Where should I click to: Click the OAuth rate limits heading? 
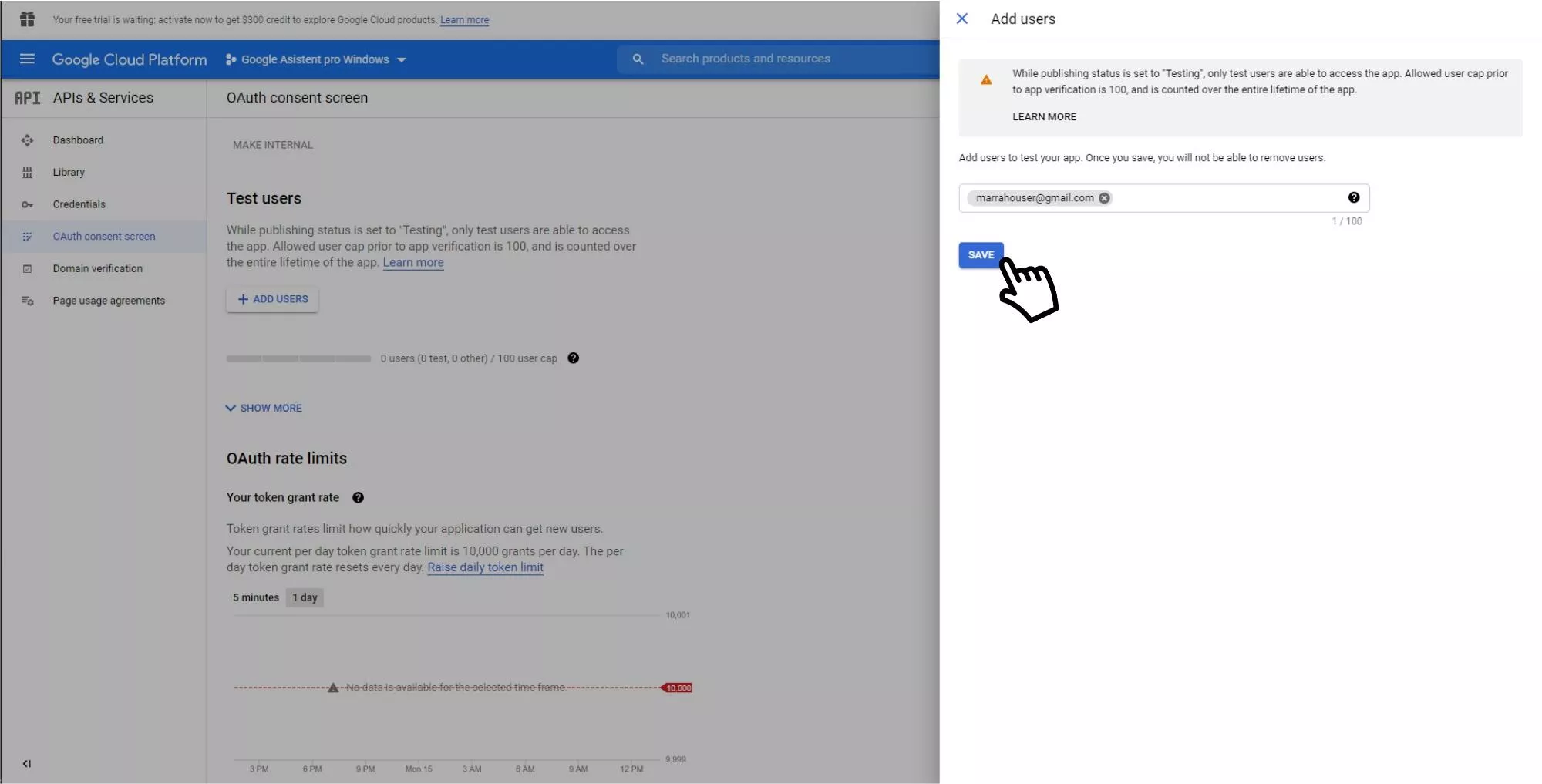(287, 459)
